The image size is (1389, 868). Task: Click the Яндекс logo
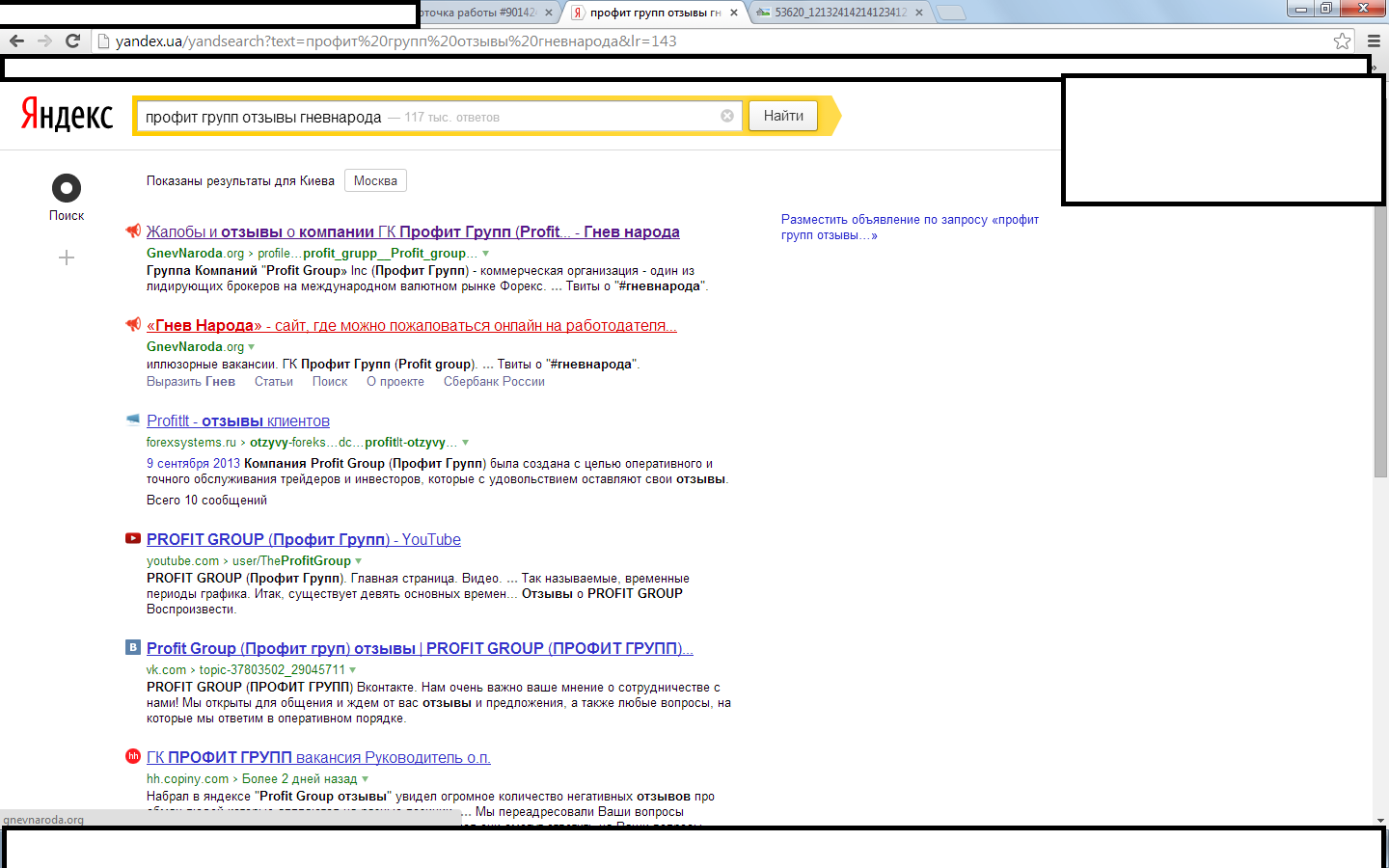pos(67,115)
